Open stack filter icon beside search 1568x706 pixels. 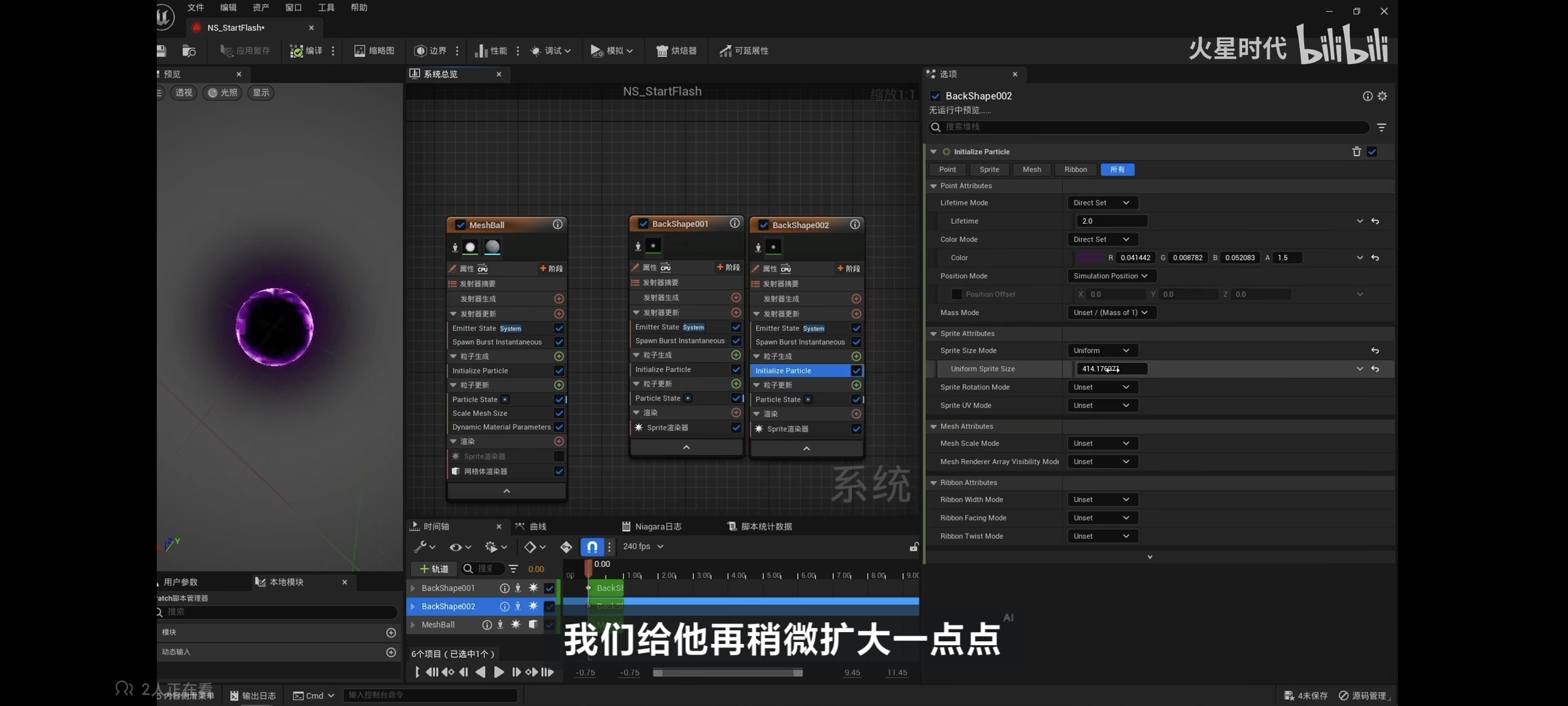point(1382,127)
